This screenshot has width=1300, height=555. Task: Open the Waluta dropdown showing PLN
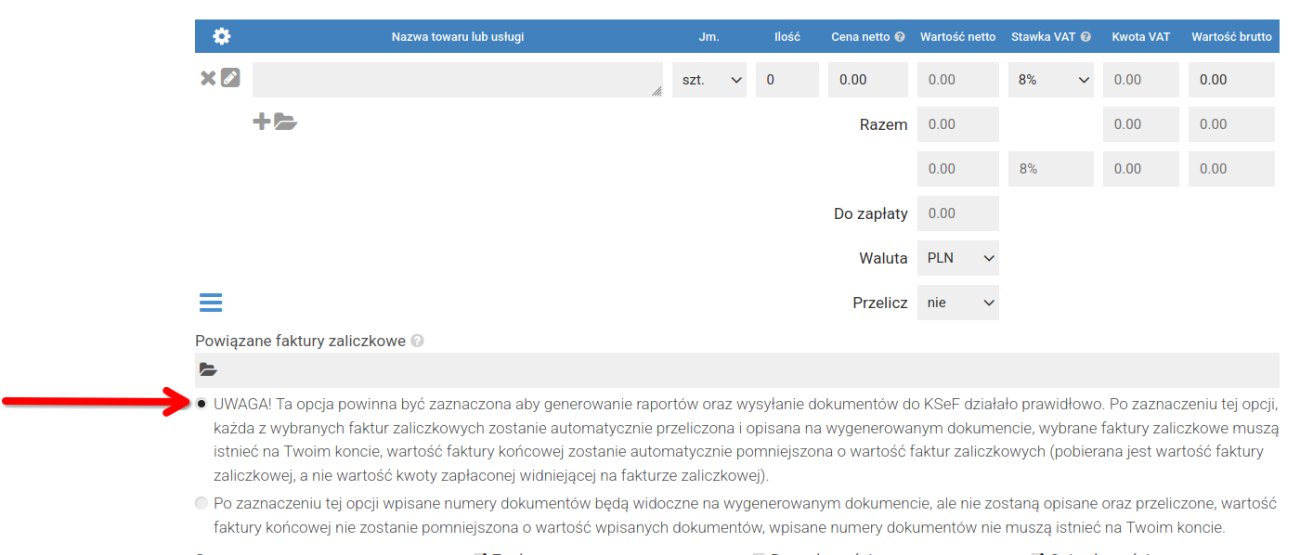958,258
